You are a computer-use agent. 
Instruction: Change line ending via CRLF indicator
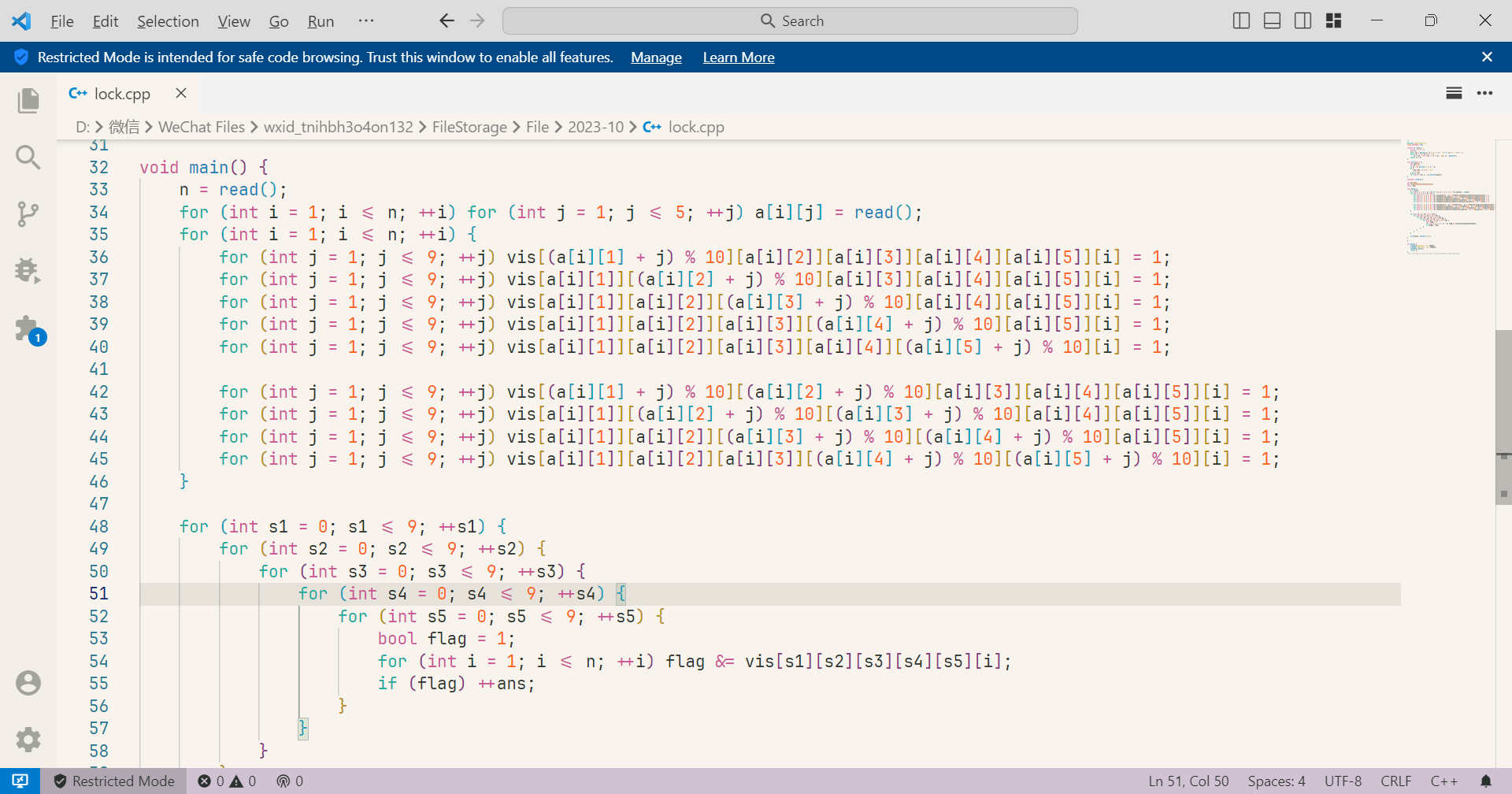click(1395, 781)
